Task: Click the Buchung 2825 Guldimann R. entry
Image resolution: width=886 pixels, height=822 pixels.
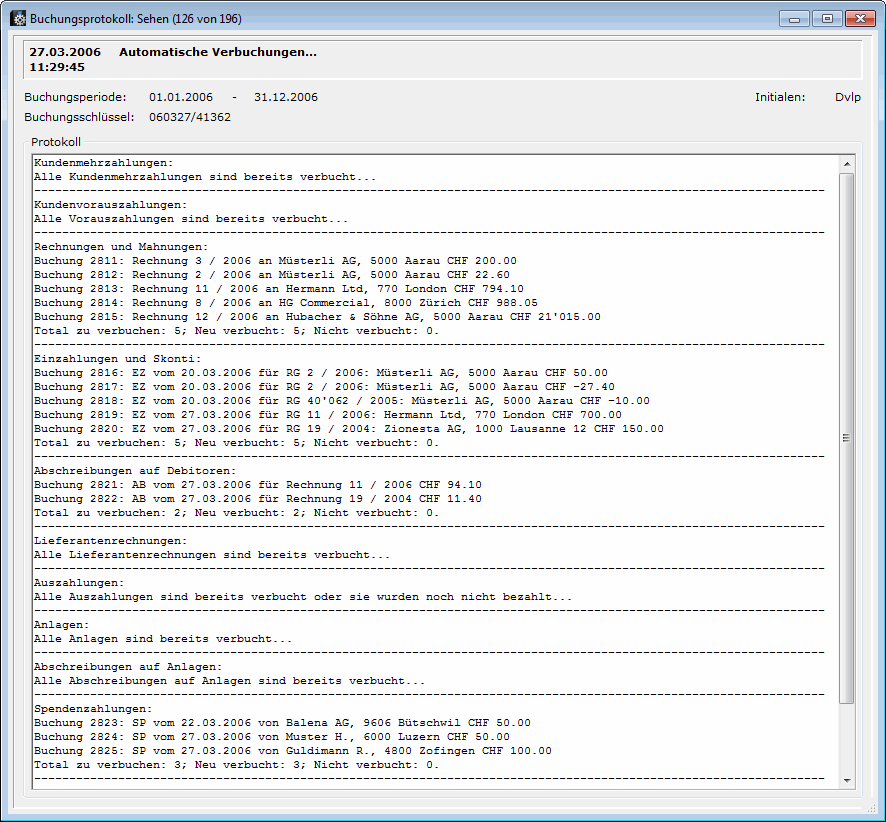Action: coord(292,750)
